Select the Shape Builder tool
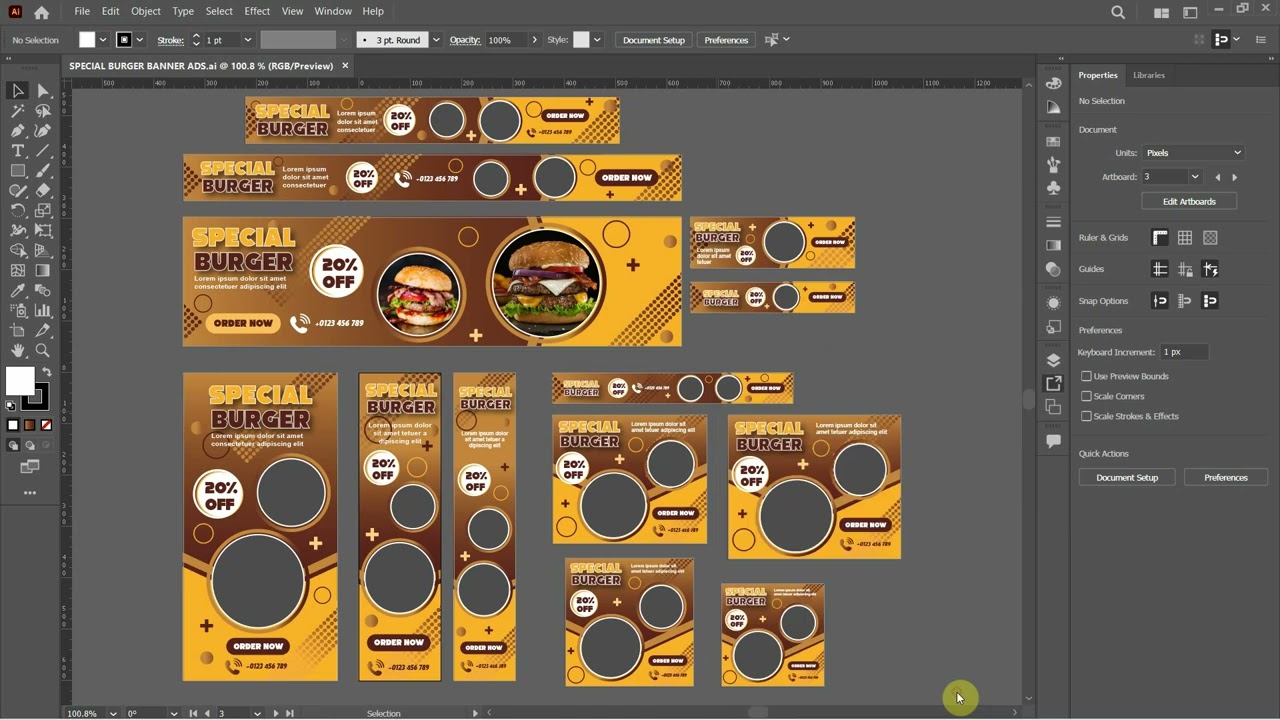The height and width of the screenshot is (720, 1280). tap(18, 250)
